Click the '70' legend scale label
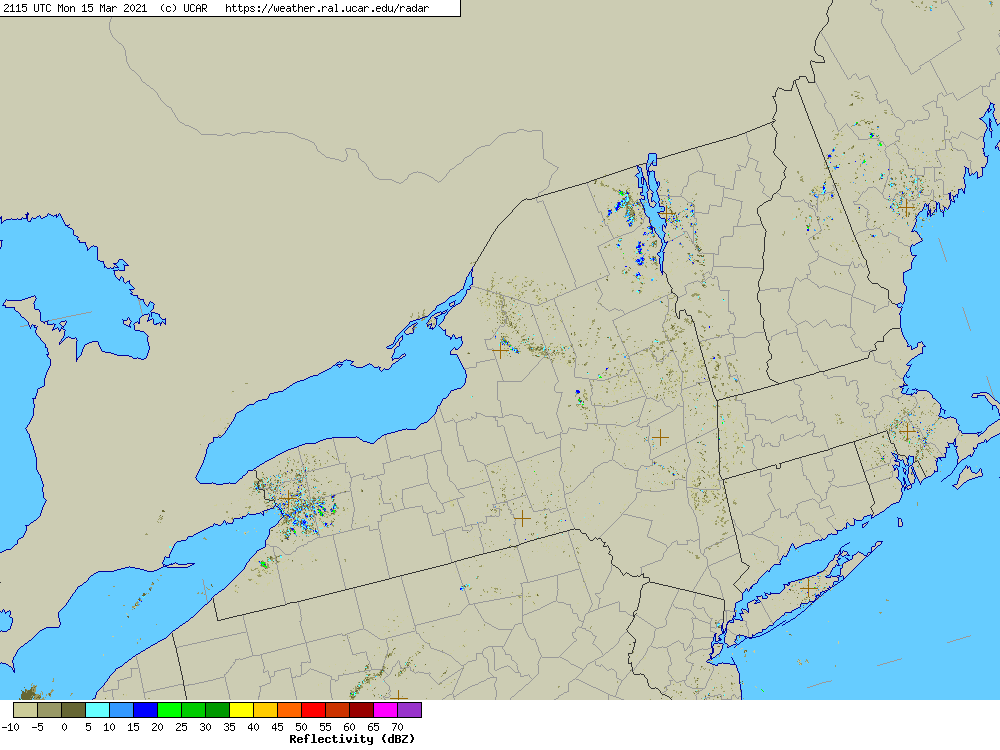 tap(397, 727)
